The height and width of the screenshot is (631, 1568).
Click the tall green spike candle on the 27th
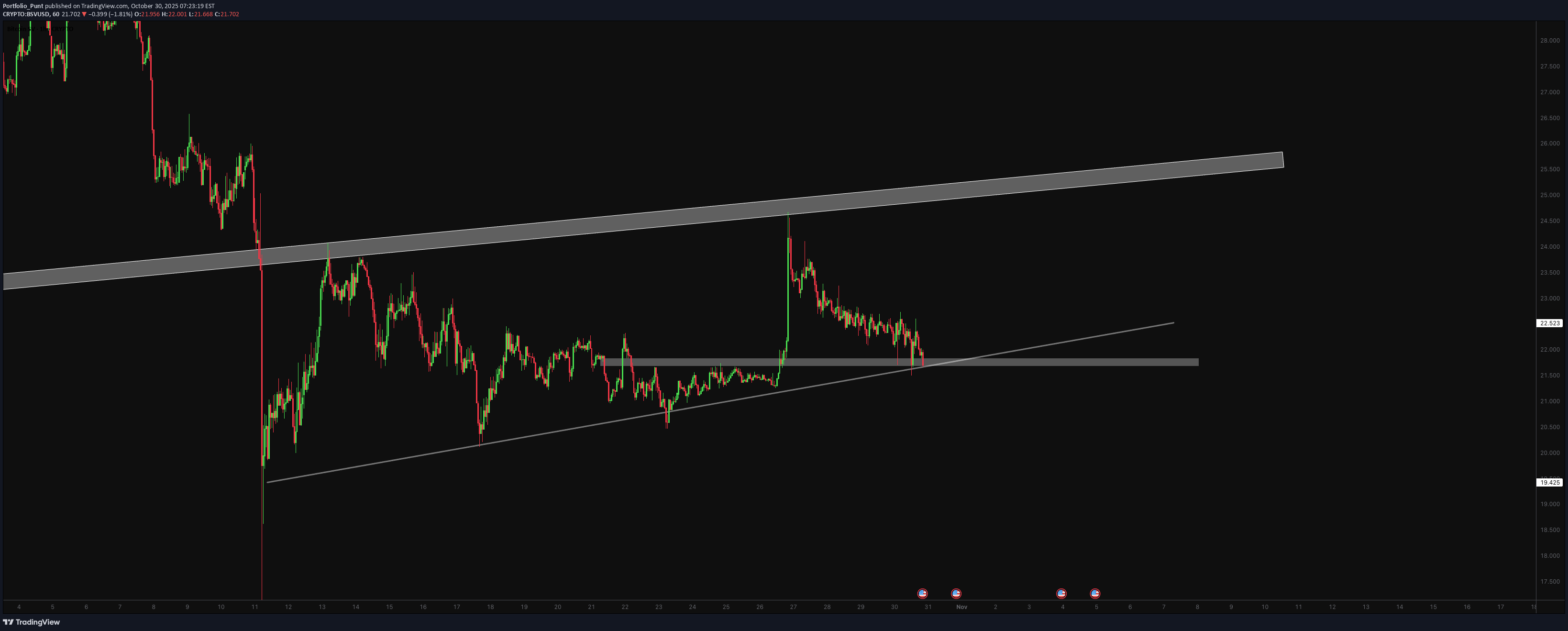788,292
